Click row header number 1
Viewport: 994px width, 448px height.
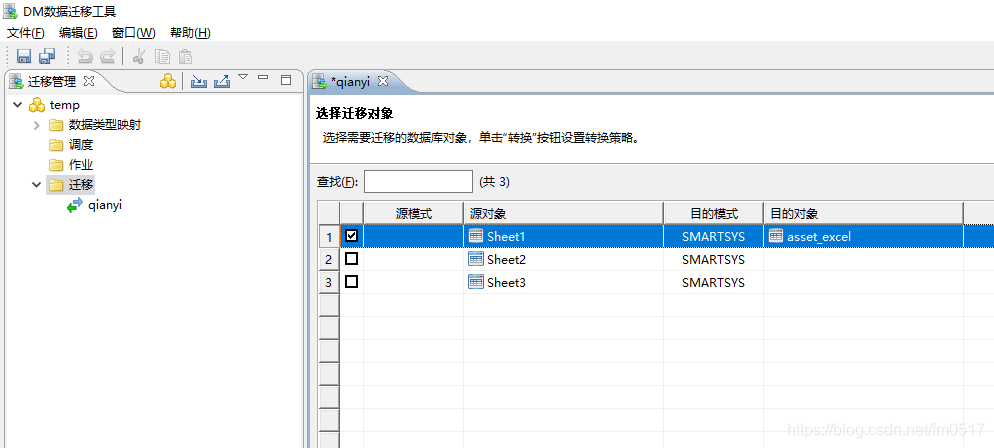point(328,236)
